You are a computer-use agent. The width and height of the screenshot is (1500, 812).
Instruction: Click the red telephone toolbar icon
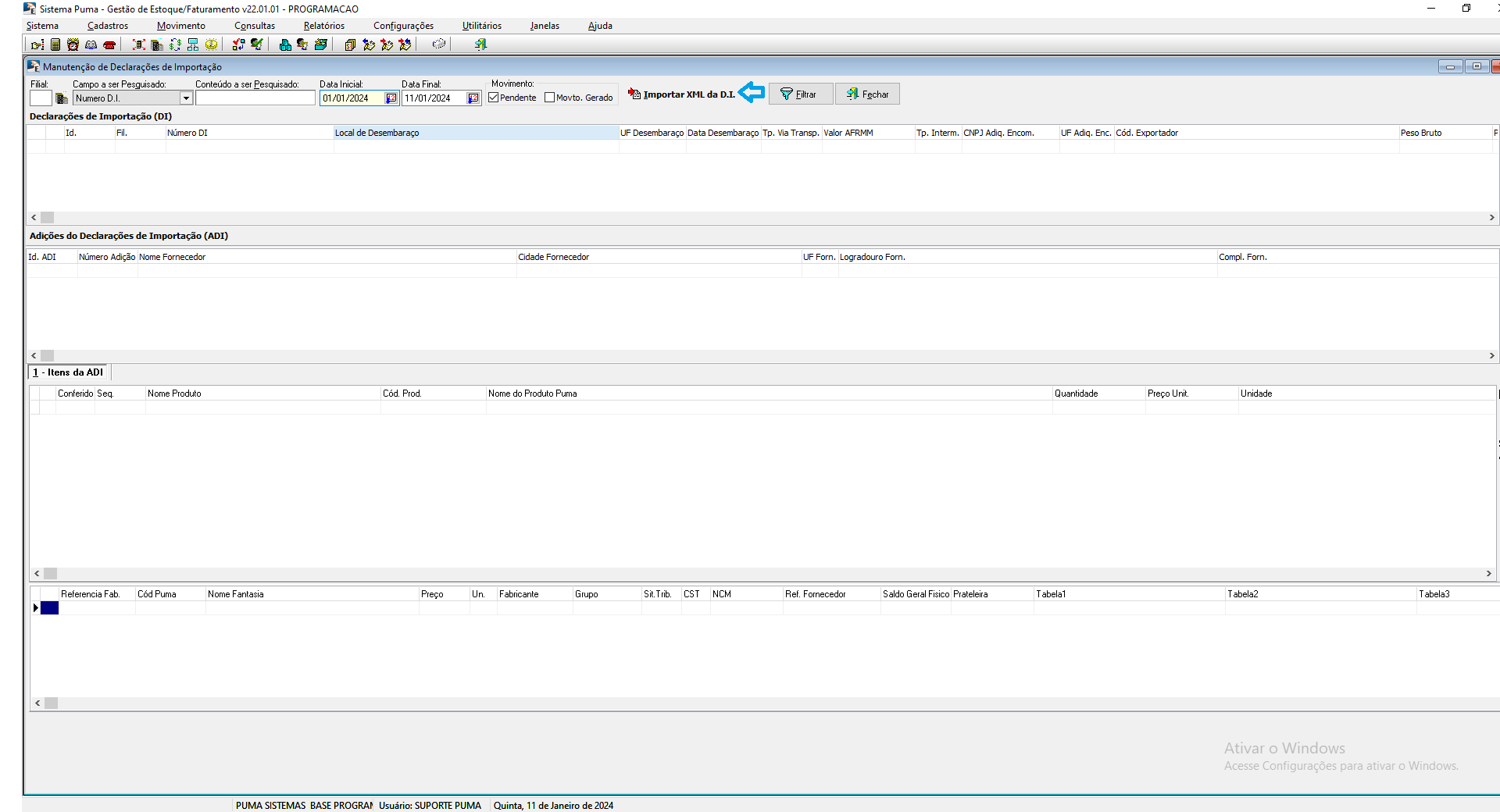[x=109, y=45]
